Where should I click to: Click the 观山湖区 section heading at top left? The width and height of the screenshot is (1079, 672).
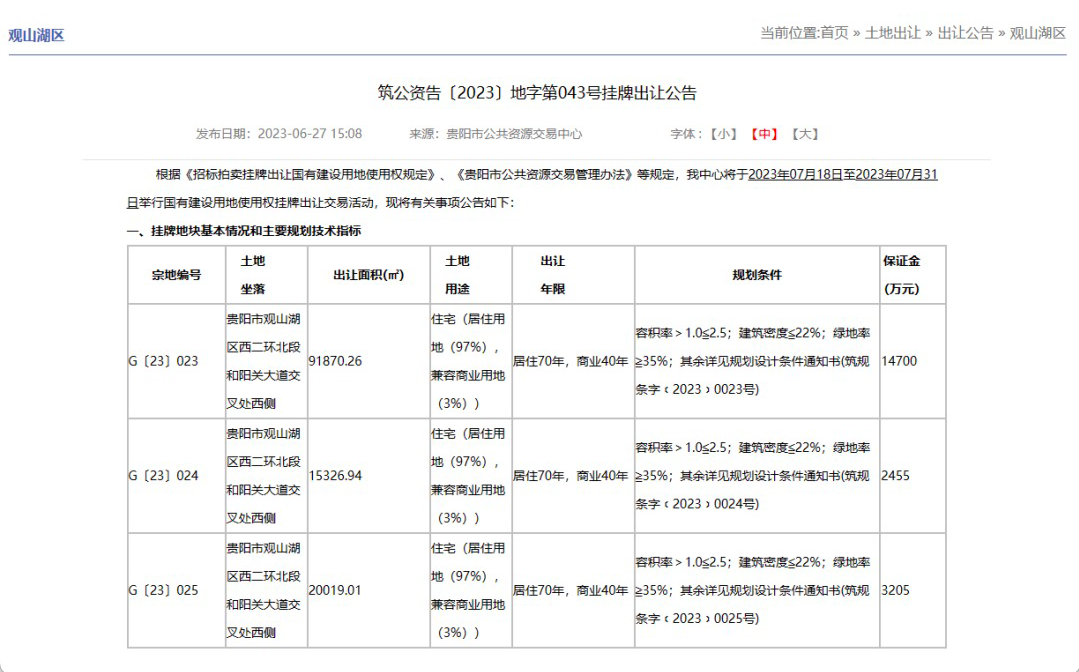tap(36, 35)
